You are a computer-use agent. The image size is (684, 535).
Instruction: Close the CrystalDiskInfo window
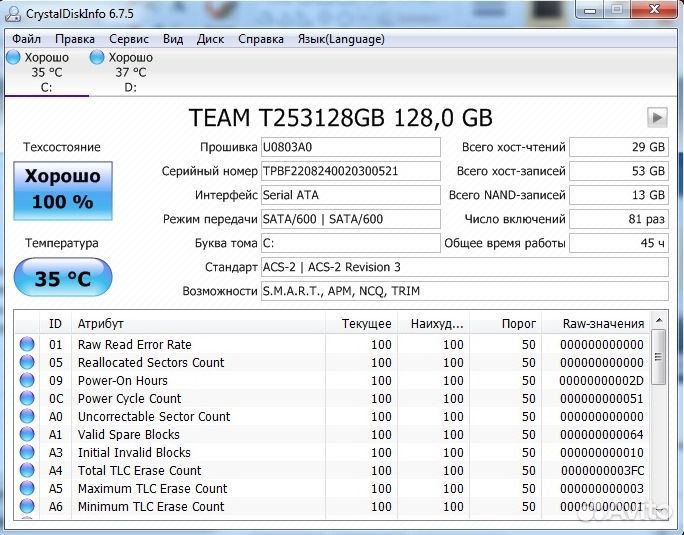[654, 10]
